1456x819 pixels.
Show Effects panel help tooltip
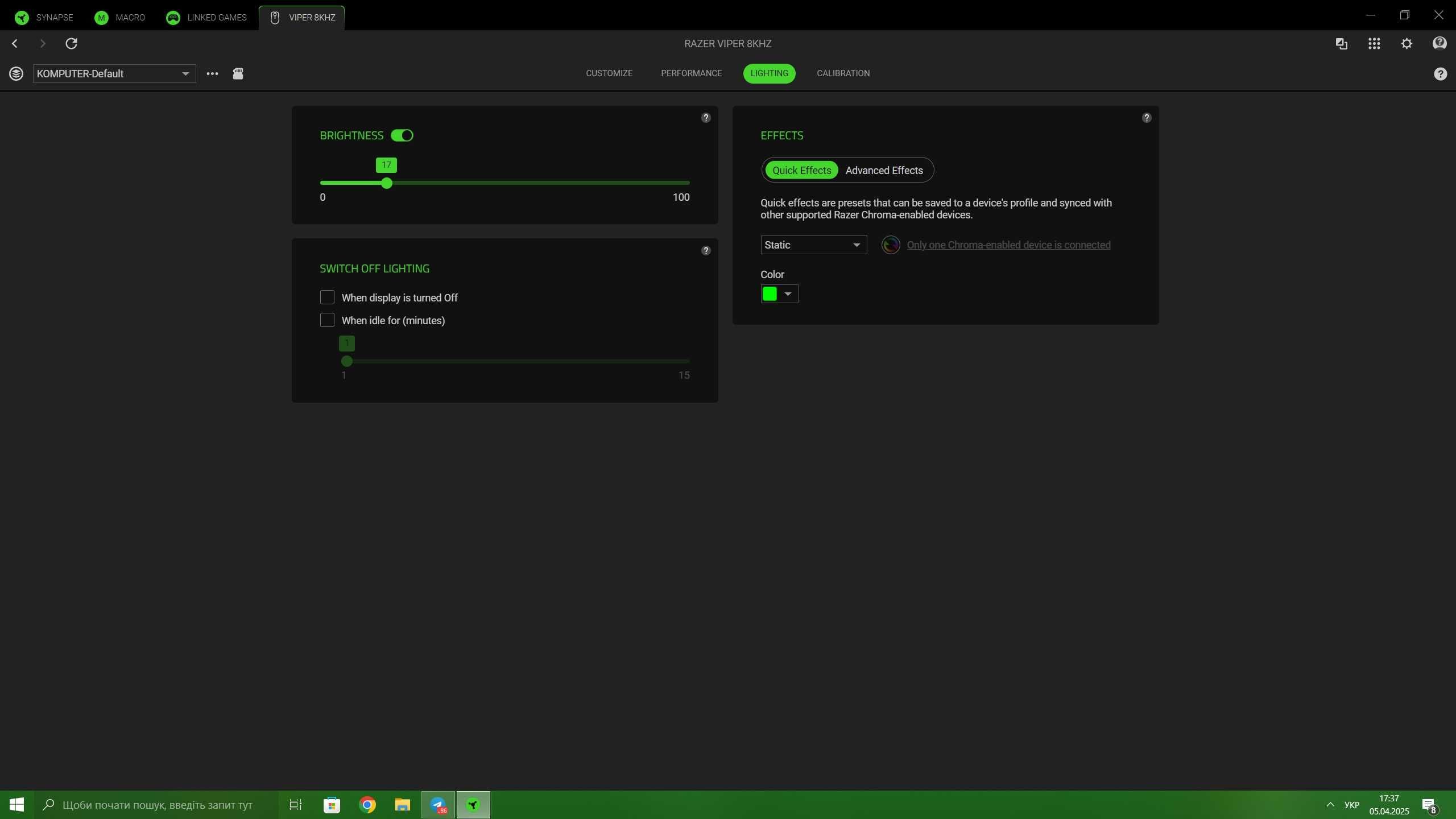(1147, 118)
